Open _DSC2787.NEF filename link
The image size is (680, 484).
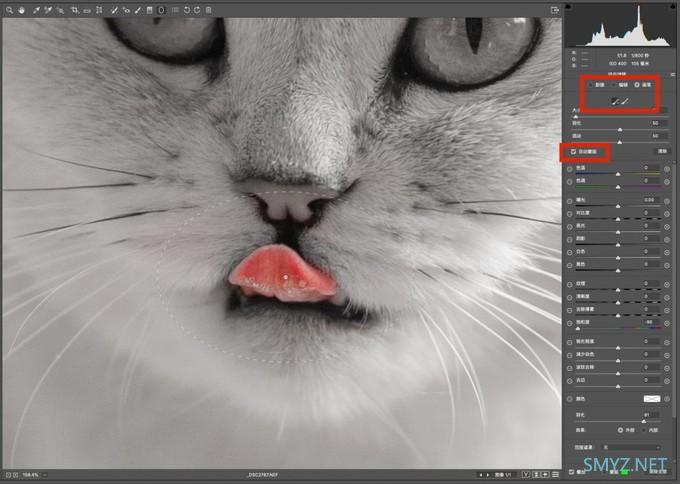click(x=262, y=475)
